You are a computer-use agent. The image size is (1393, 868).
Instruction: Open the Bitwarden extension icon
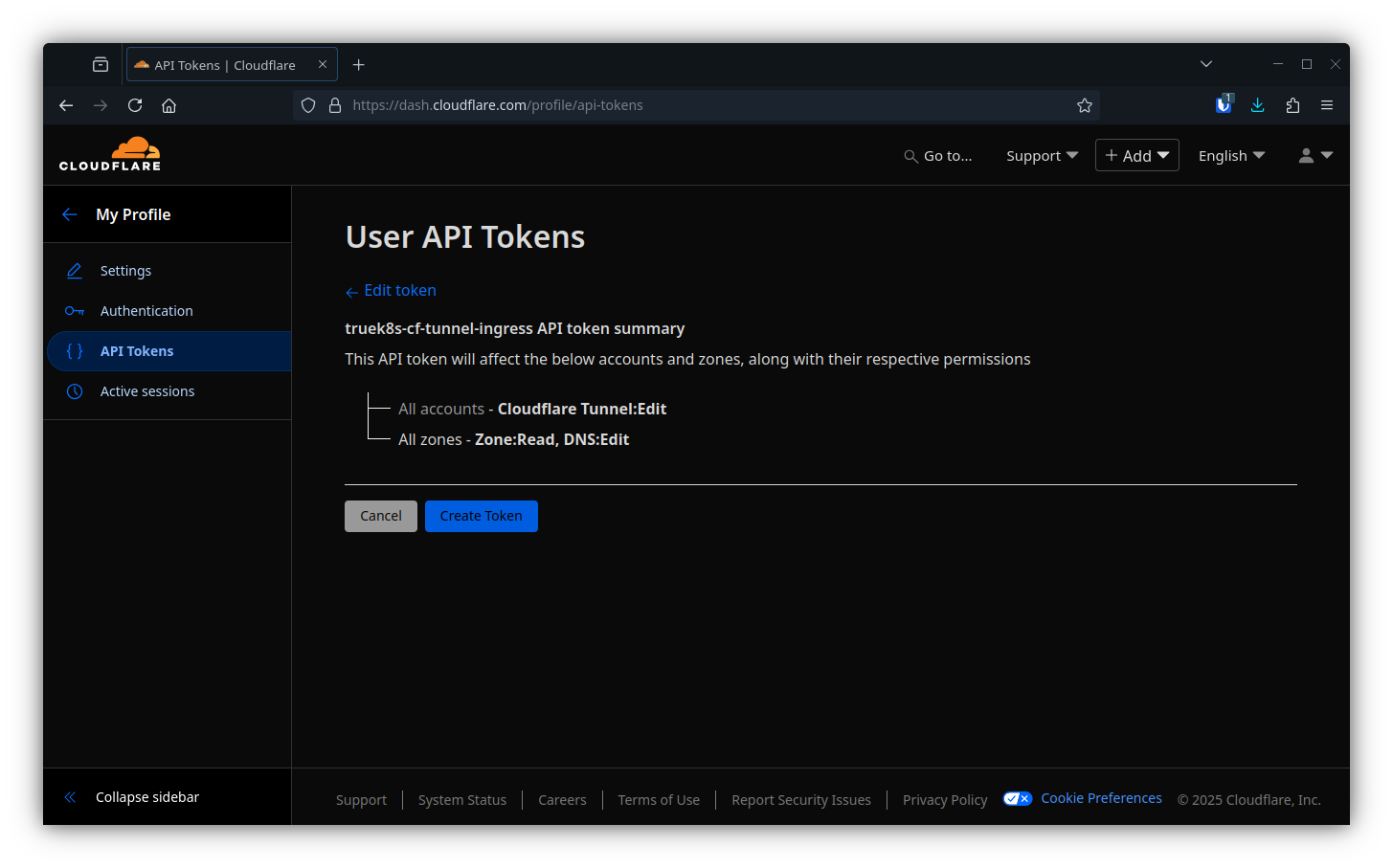tap(1224, 105)
